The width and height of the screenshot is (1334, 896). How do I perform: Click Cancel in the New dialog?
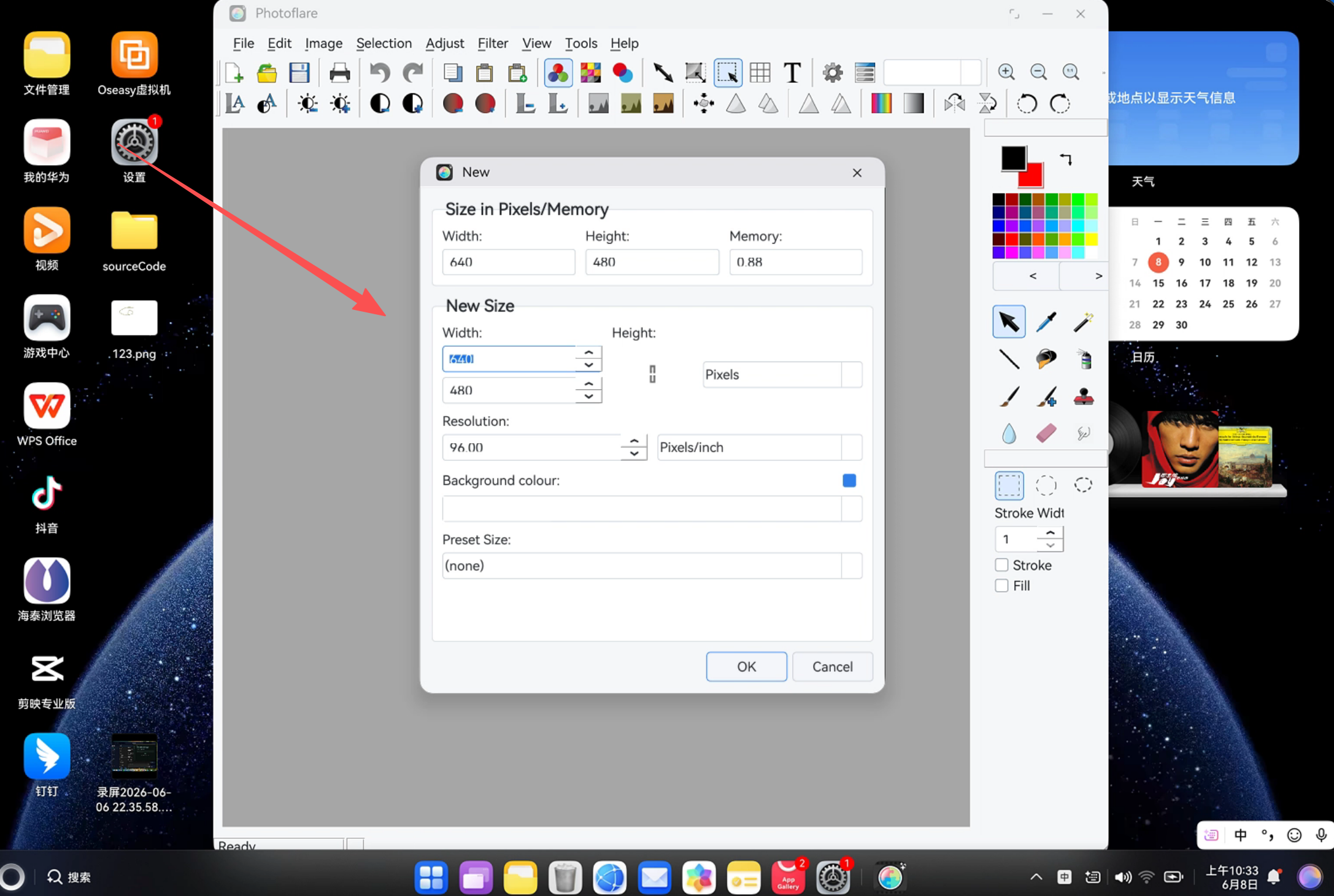(x=832, y=666)
